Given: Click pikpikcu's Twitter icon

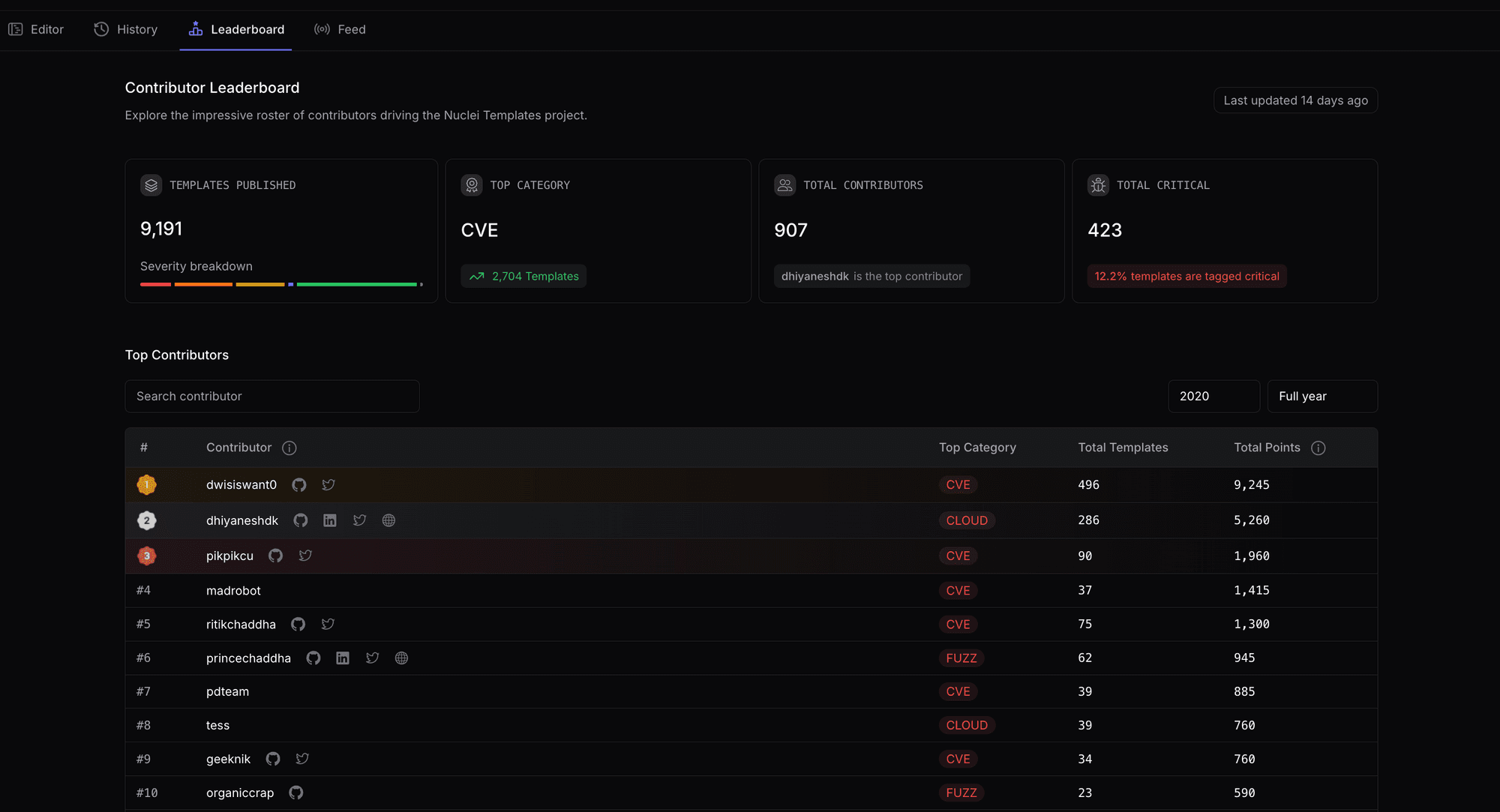Looking at the screenshot, I should coord(305,556).
